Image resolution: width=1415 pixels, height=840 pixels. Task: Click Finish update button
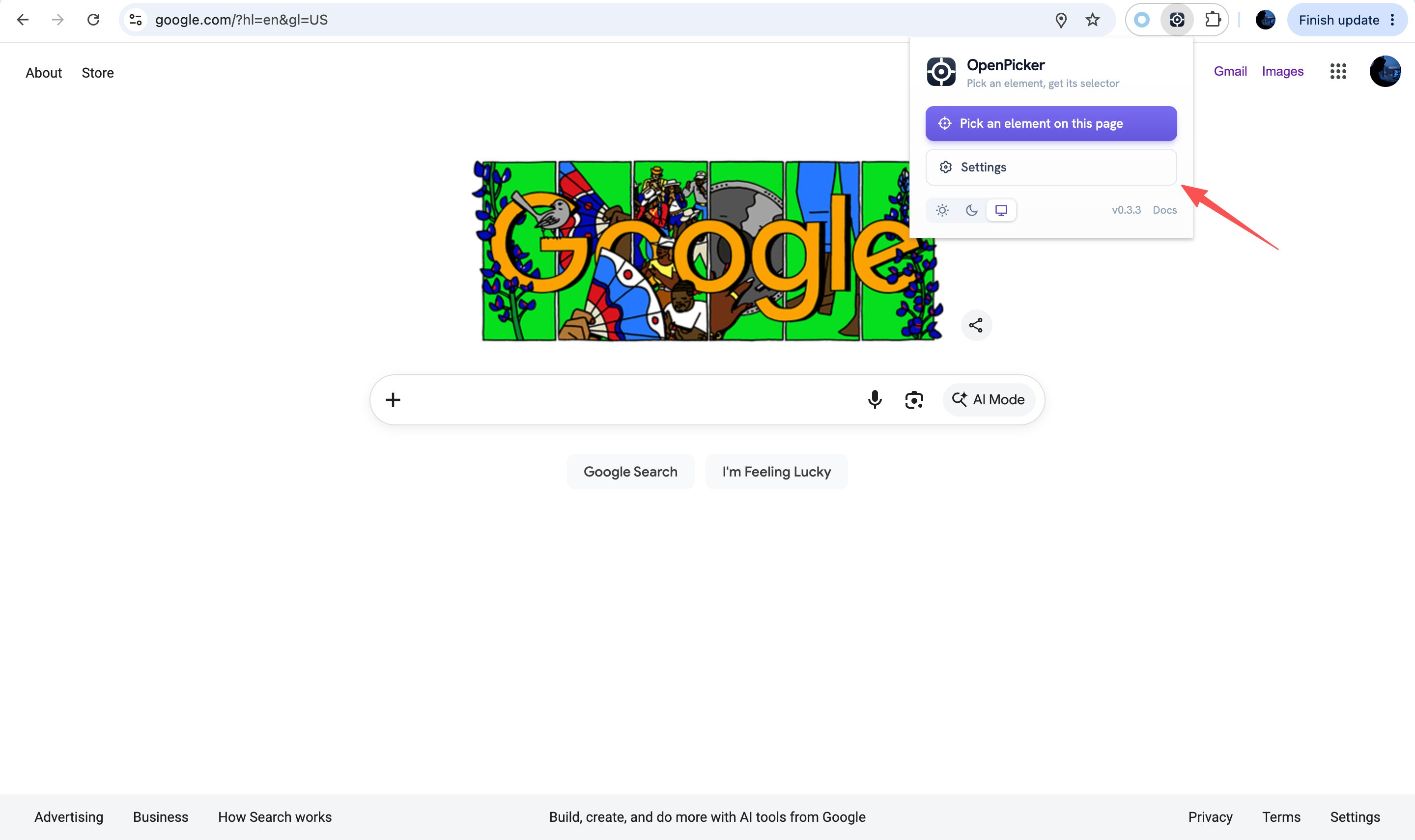point(1338,20)
